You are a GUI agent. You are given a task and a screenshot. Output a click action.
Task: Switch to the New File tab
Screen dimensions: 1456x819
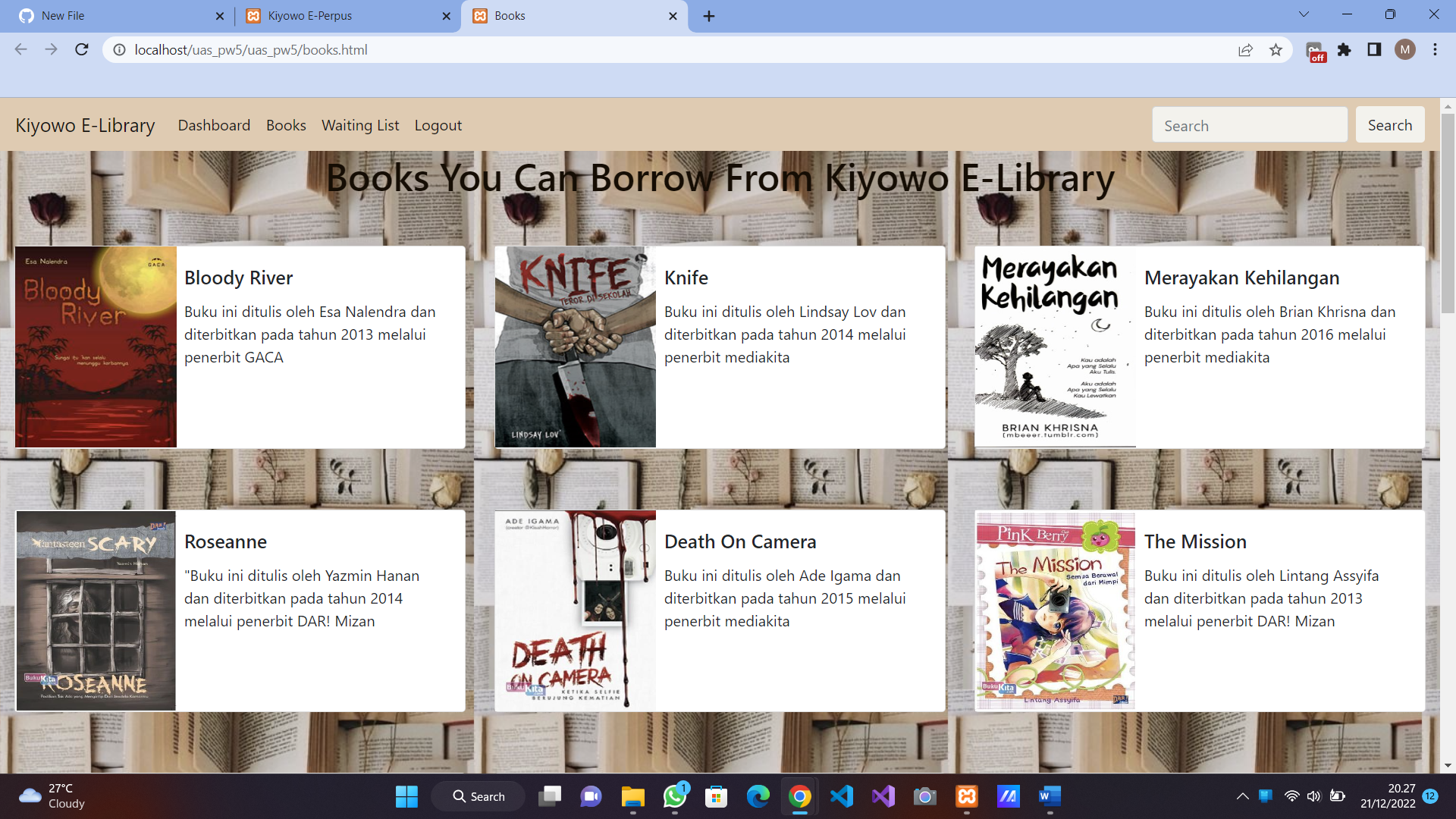coord(63,16)
